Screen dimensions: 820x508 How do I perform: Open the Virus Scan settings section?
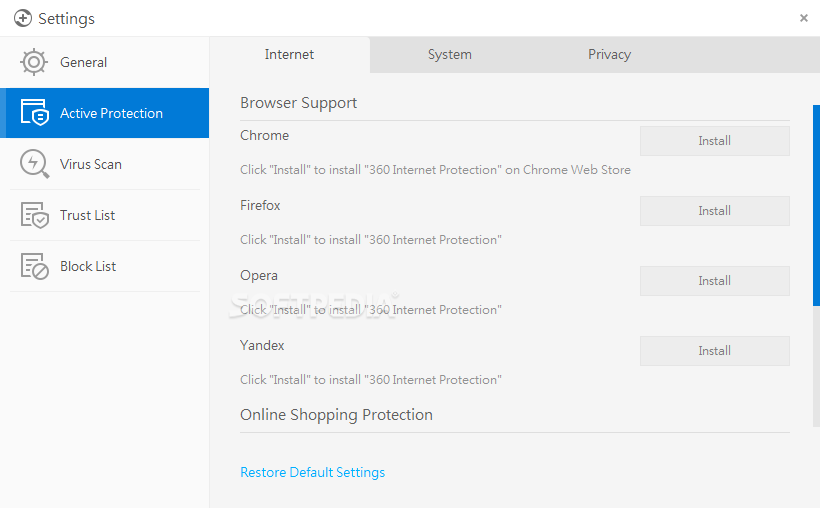coord(91,164)
